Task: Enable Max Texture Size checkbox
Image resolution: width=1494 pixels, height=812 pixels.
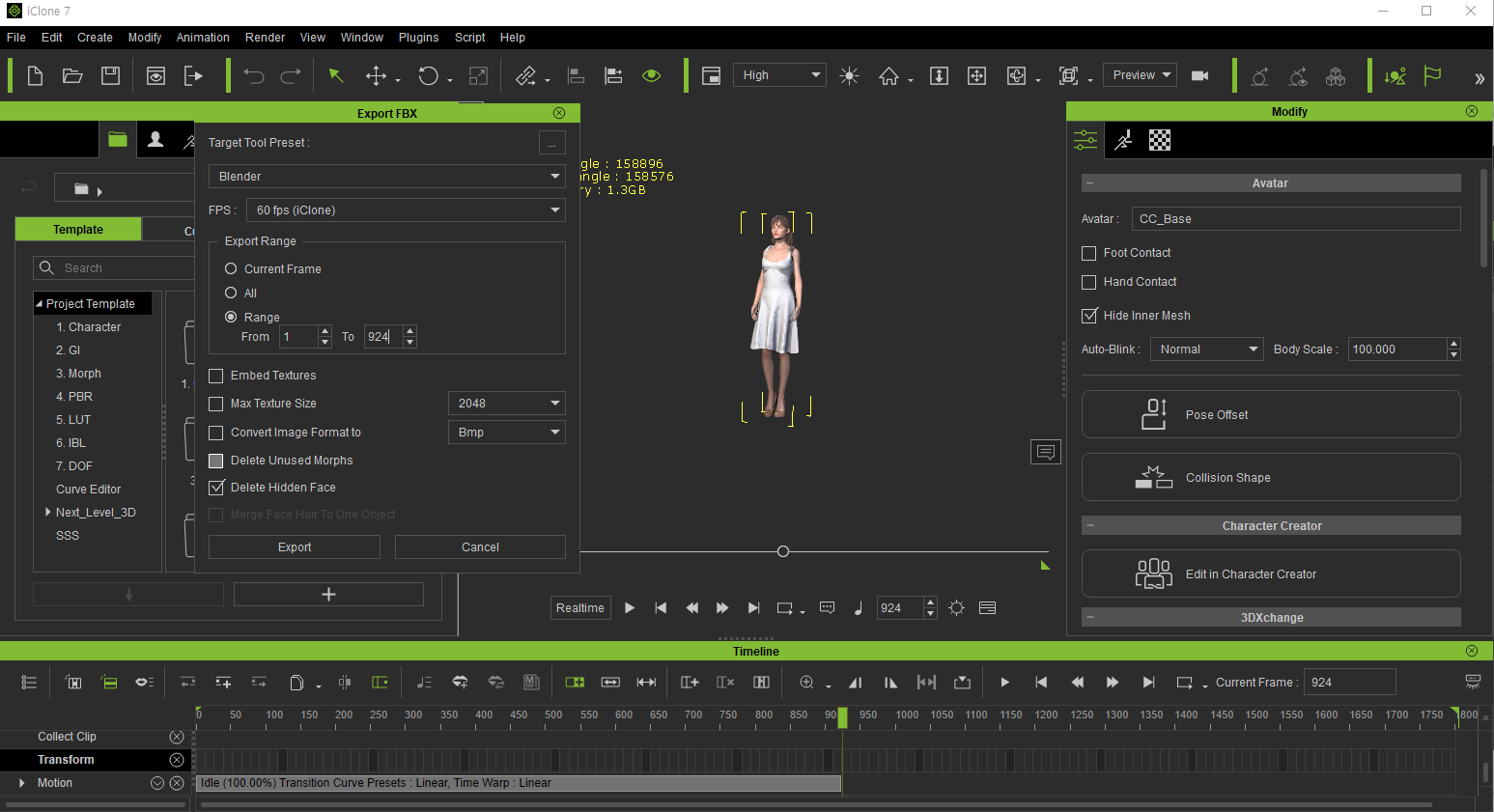Action: point(216,404)
